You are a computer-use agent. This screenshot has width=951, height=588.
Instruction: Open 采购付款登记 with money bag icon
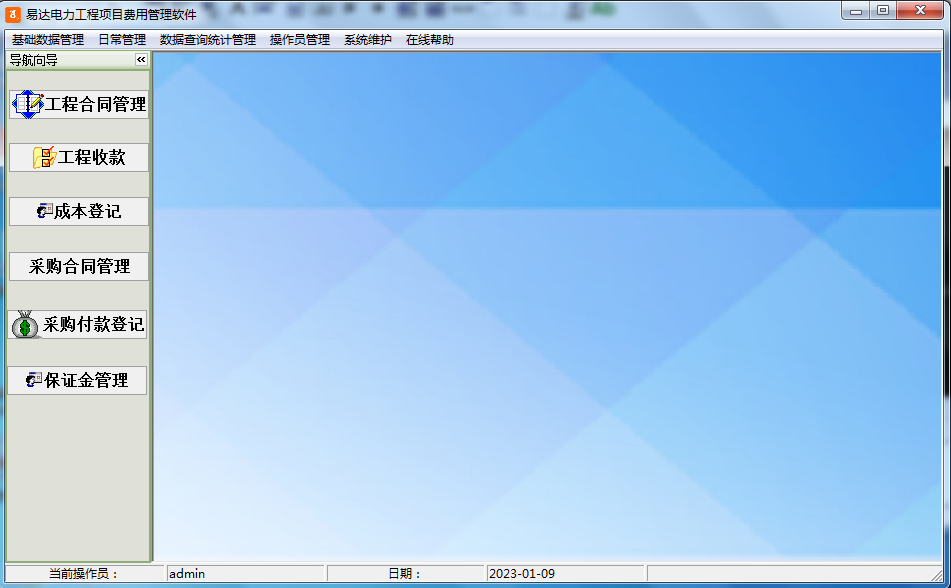pyautogui.click(x=78, y=324)
